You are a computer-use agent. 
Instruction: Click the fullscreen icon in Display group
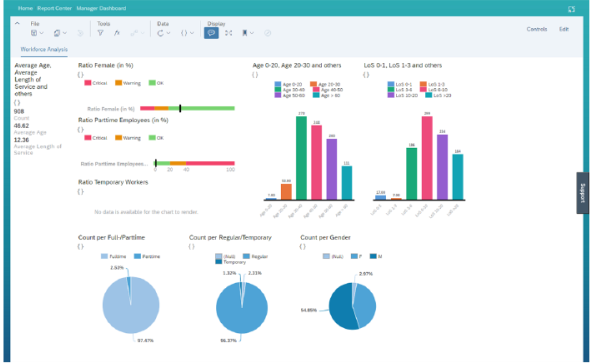228,33
